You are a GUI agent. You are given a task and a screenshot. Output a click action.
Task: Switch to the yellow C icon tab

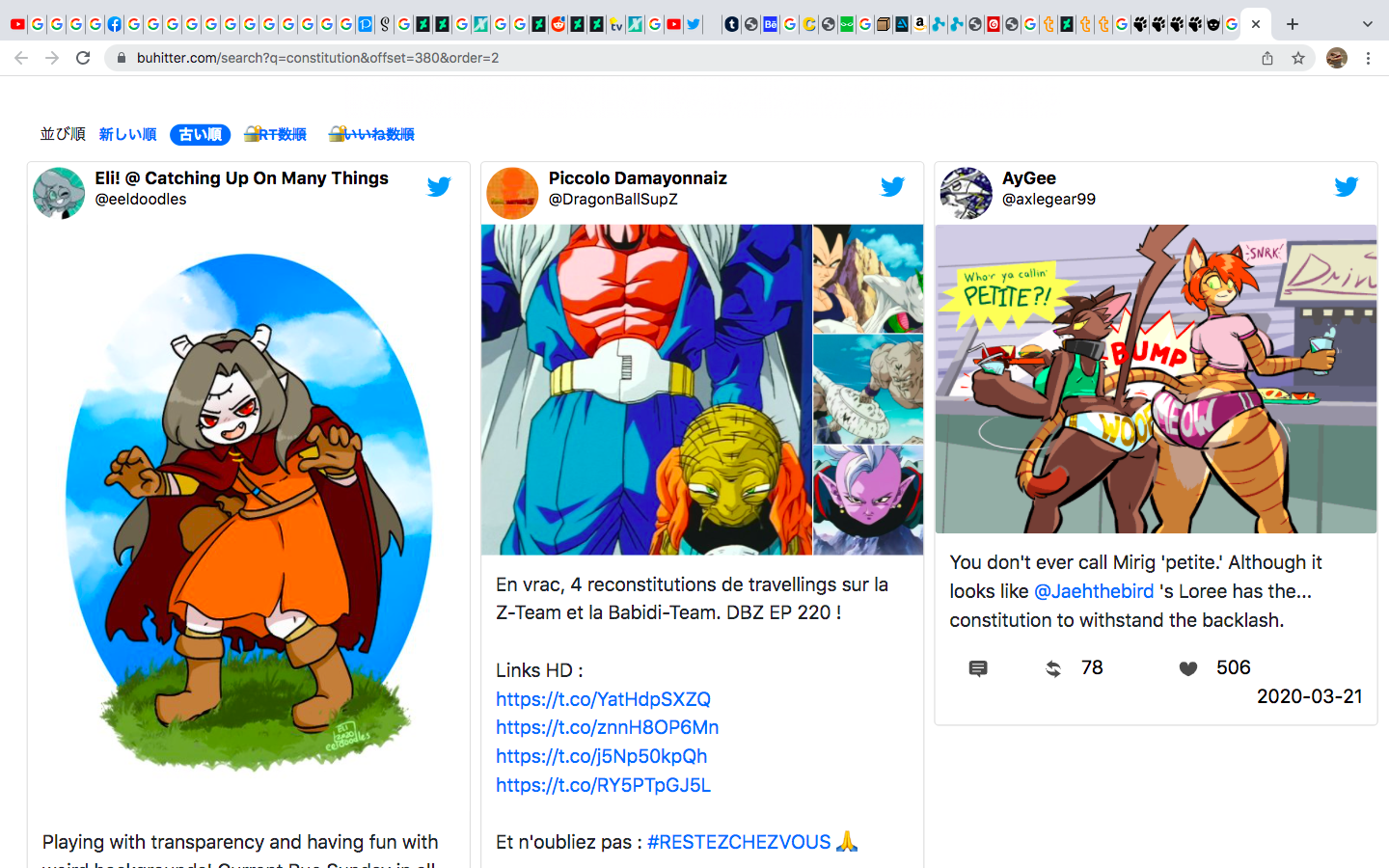808,24
